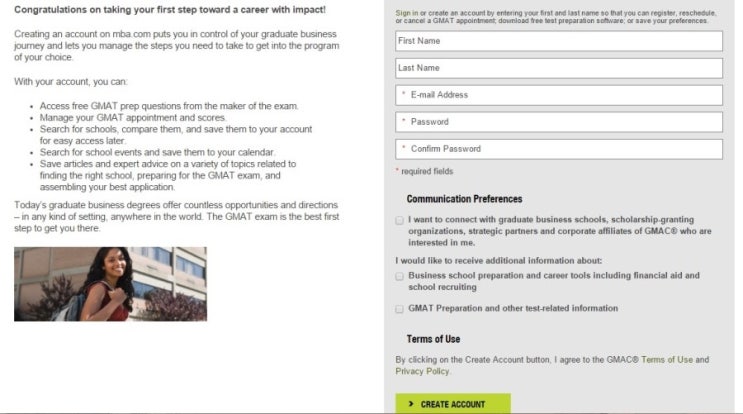Click the 'Access free GMAT prep questions' bullet

169,106
